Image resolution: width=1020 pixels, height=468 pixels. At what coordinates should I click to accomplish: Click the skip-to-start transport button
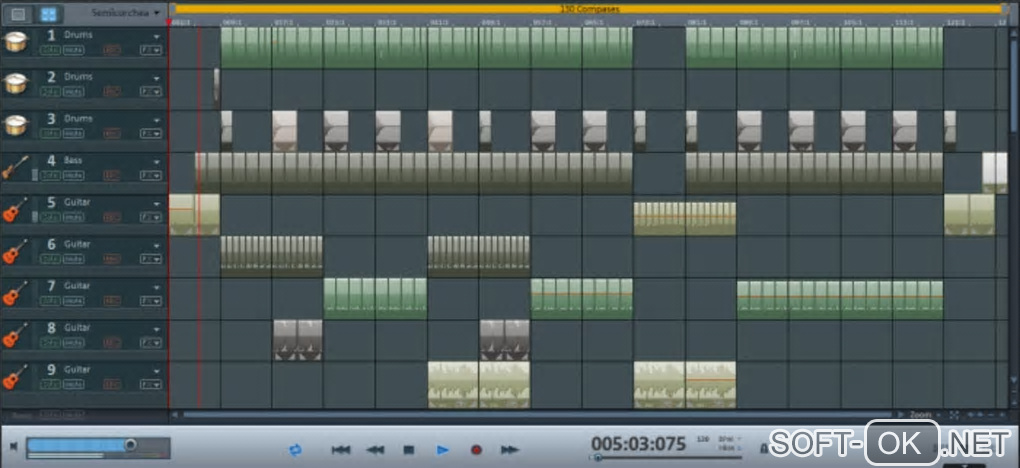341,450
